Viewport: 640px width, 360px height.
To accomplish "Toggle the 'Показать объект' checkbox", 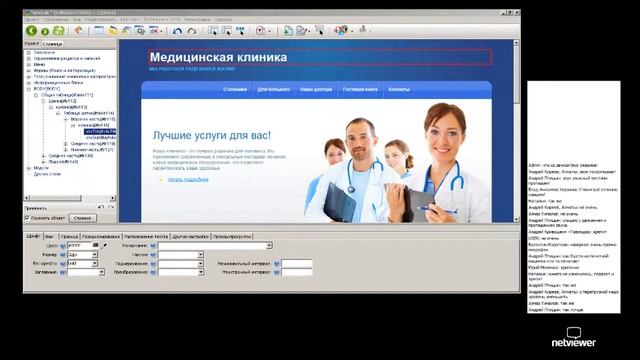I will pos(27,218).
